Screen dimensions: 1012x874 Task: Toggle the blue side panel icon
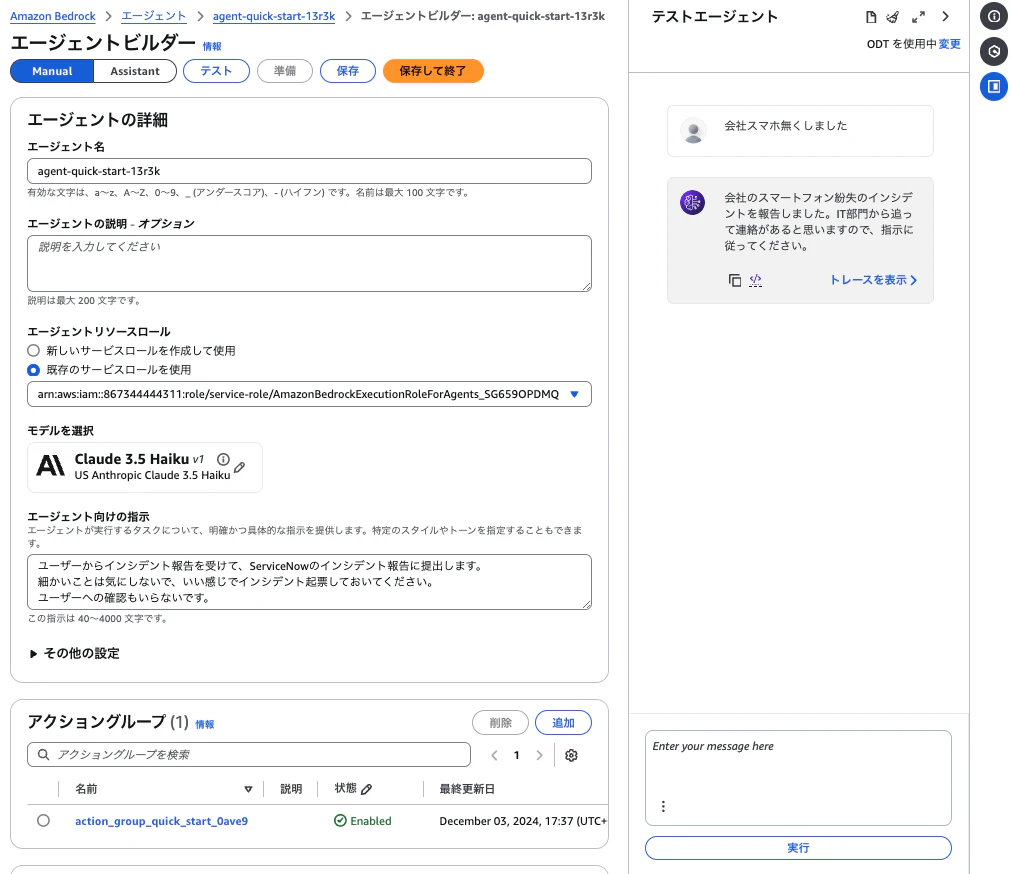(994, 86)
